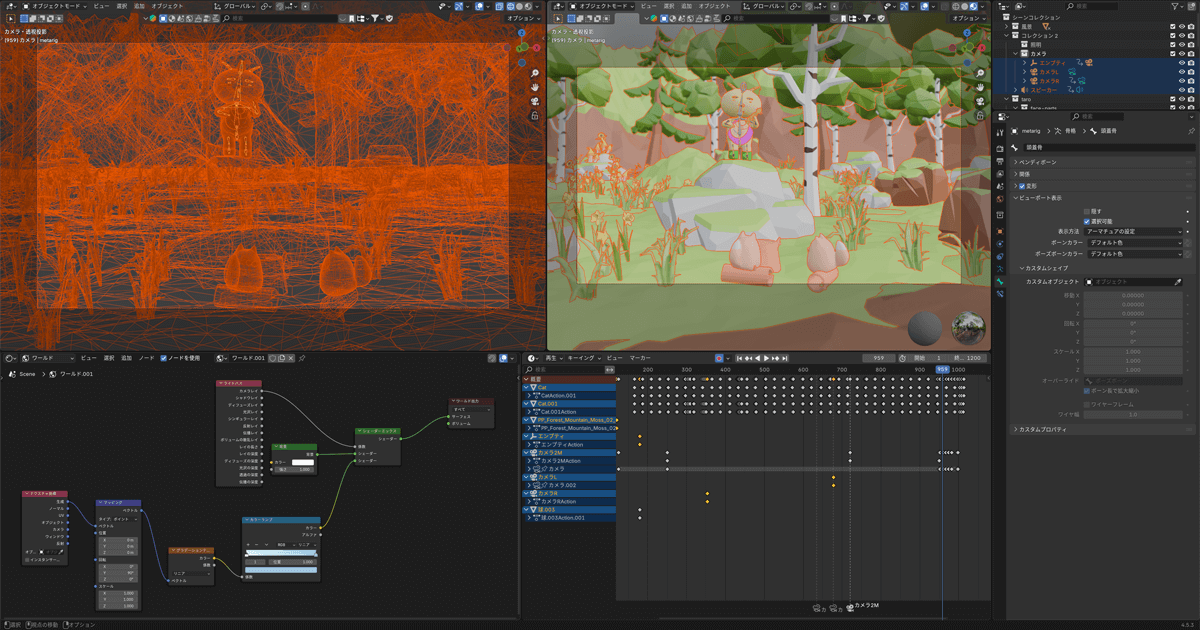Click the filter funnel icon in the Outliner

pyautogui.click(x=1175, y=7)
